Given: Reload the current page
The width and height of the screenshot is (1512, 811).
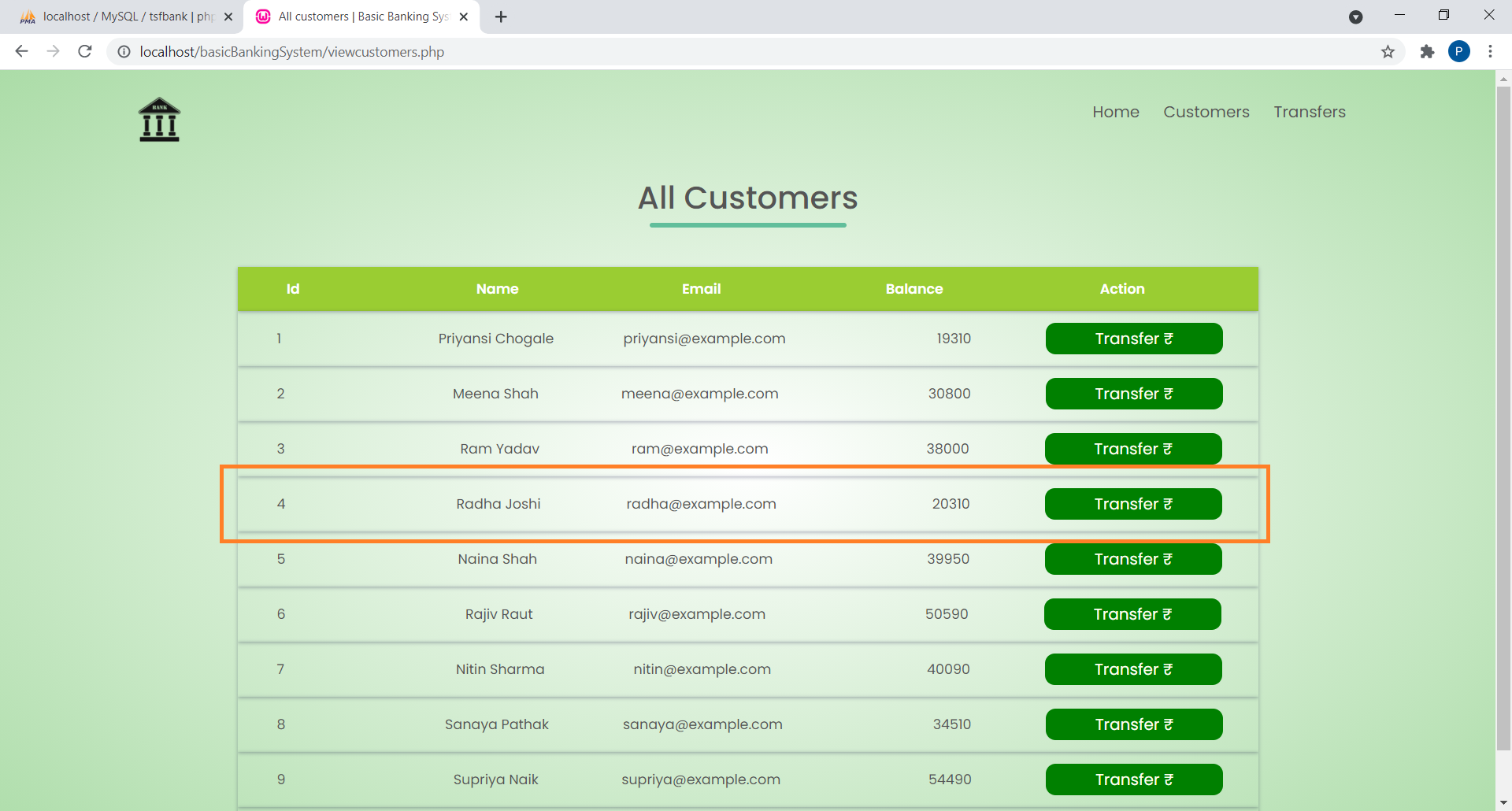Looking at the screenshot, I should 84,51.
